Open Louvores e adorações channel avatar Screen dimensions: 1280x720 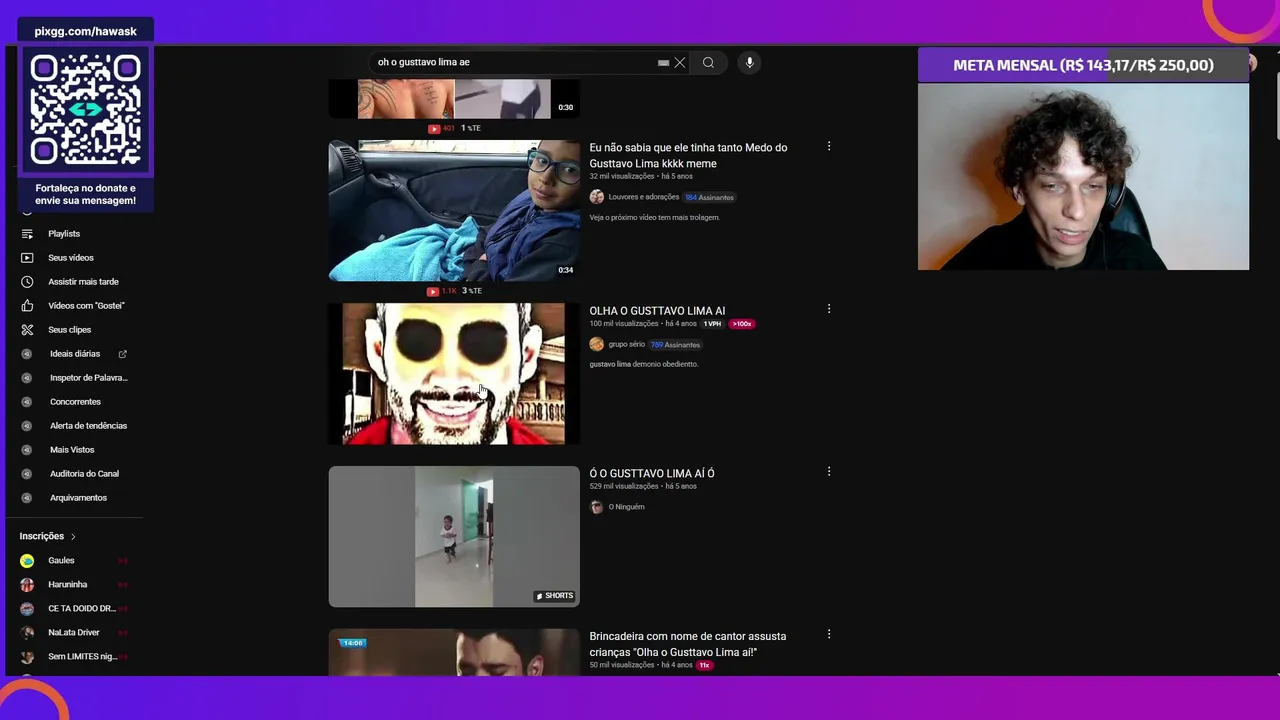(597, 197)
